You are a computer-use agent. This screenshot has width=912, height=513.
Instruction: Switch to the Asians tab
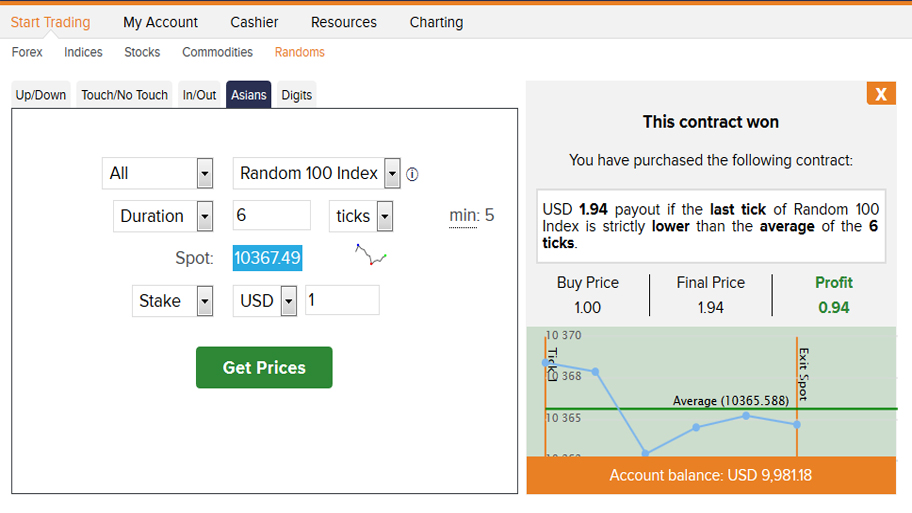[248, 95]
